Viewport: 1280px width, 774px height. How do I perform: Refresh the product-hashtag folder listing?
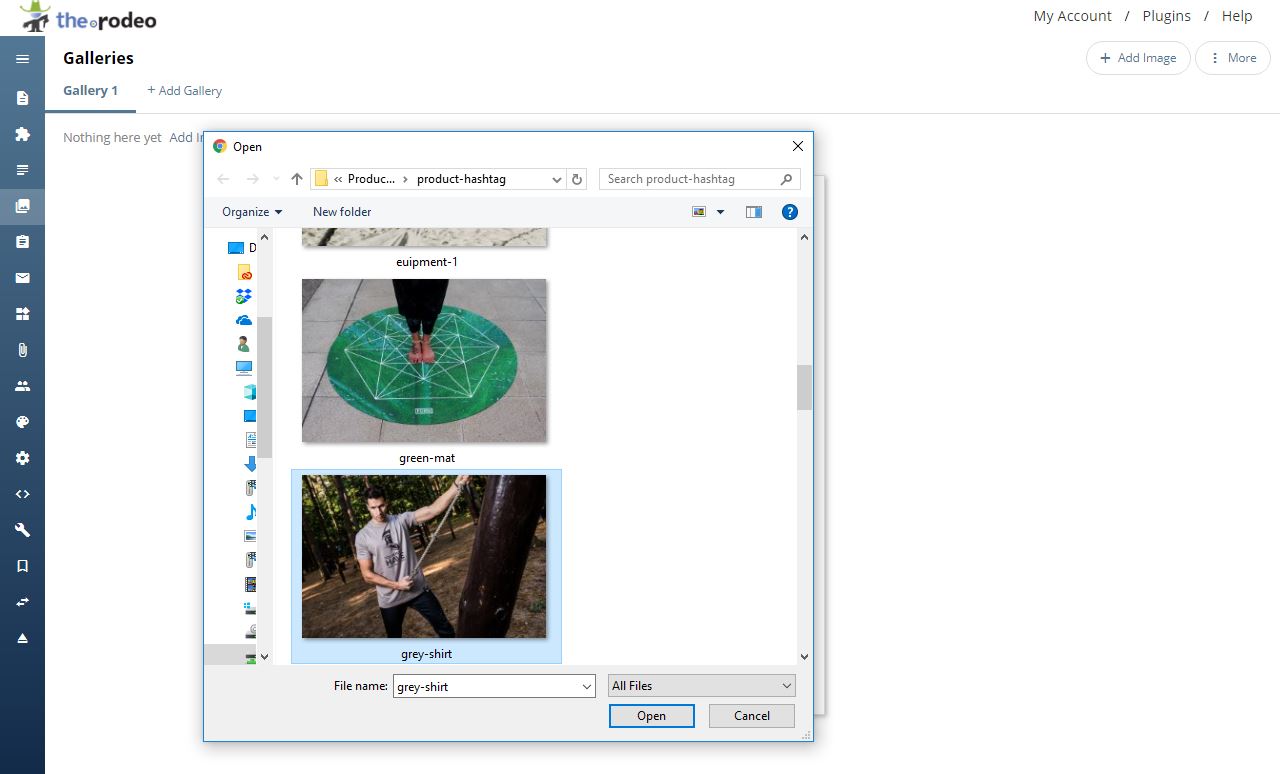[576, 179]
